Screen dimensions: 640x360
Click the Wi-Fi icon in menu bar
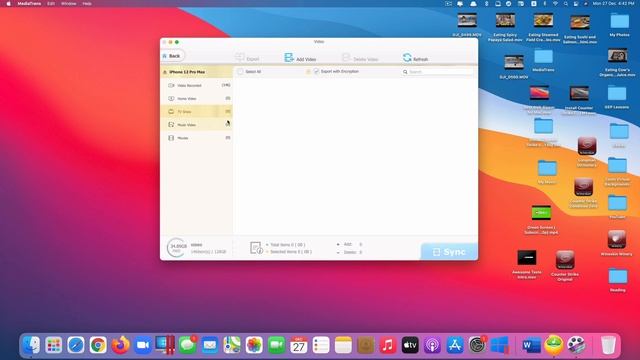pos(555,3)
